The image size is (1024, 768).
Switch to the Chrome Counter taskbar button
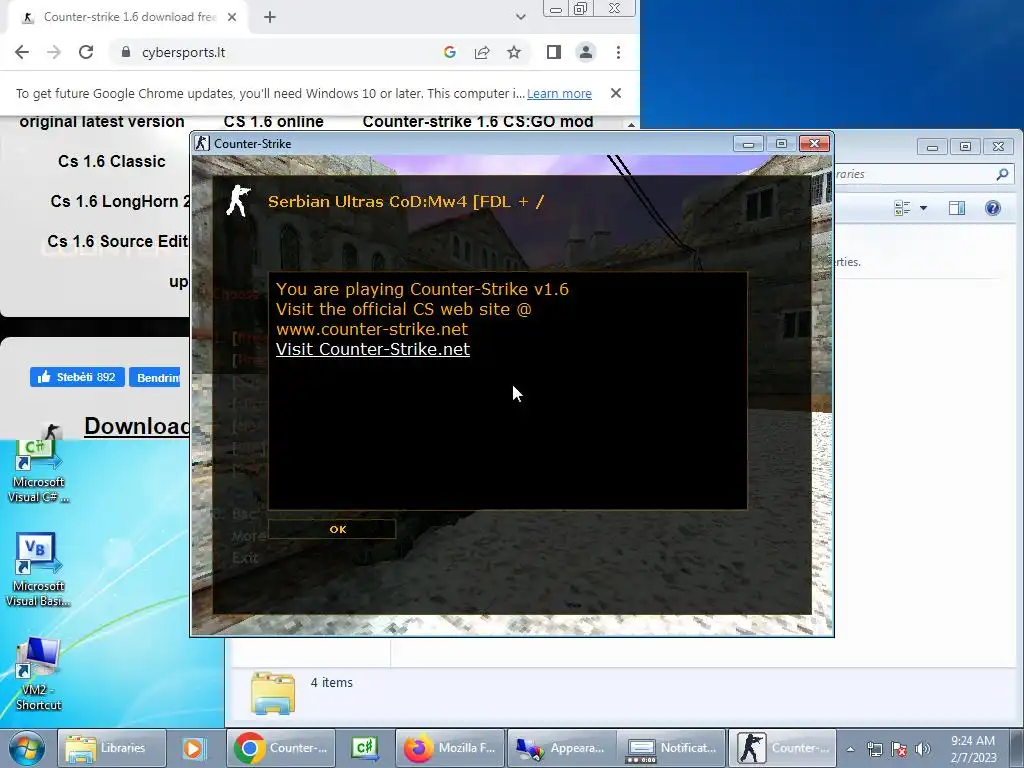click(281, 748)
